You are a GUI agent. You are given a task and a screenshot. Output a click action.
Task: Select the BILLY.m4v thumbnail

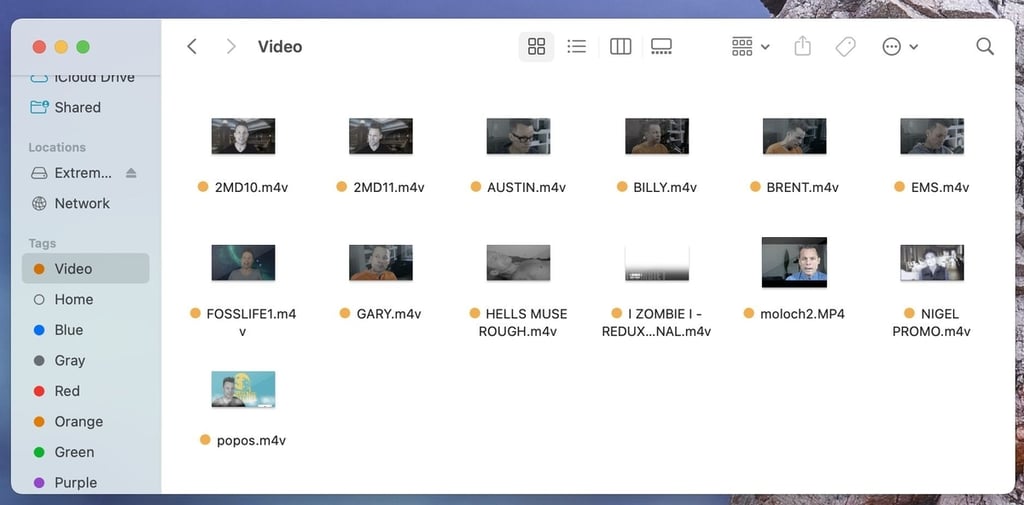click(x=657, y=136)
